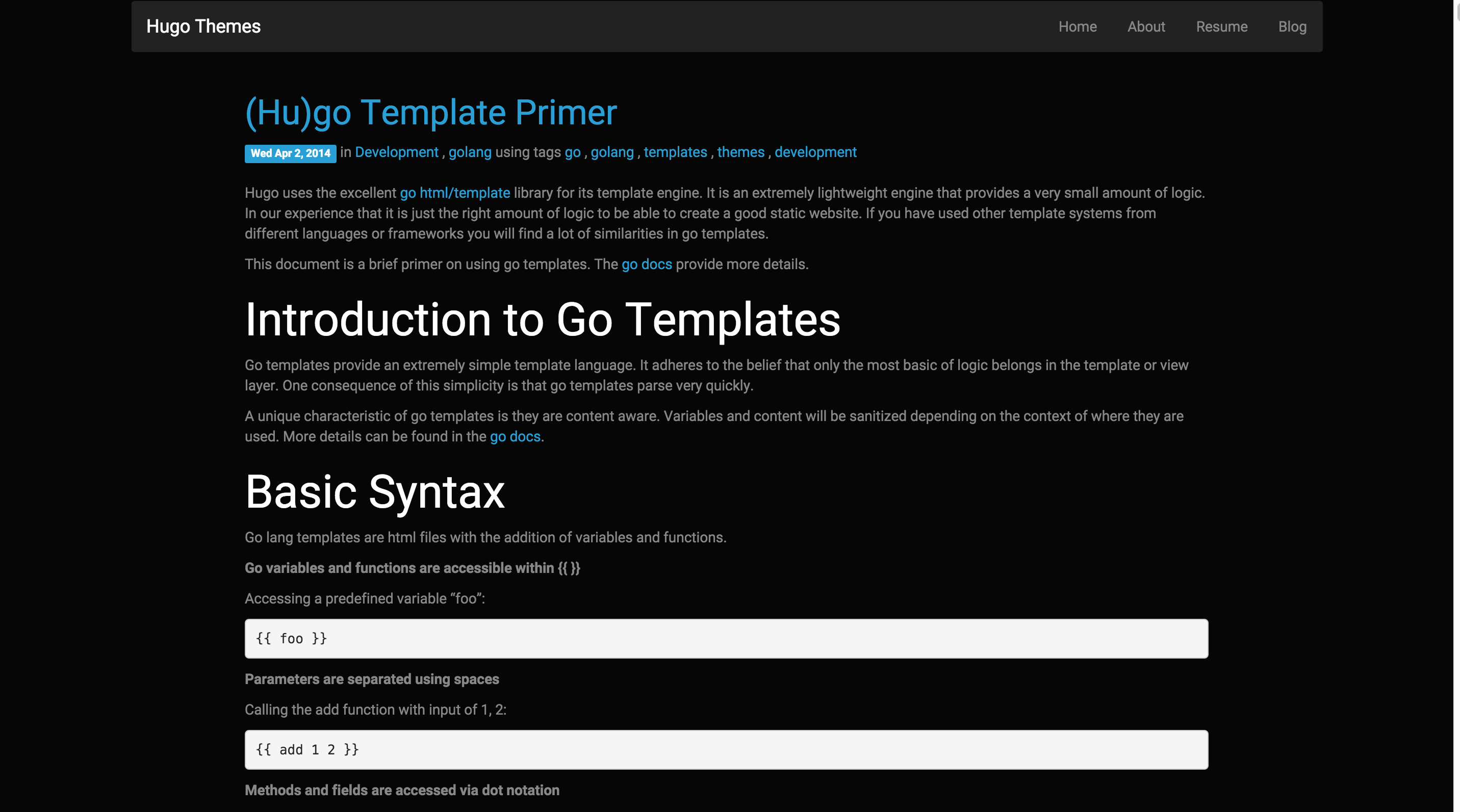Click go docs link after 'found in the'

click(515, 437)
